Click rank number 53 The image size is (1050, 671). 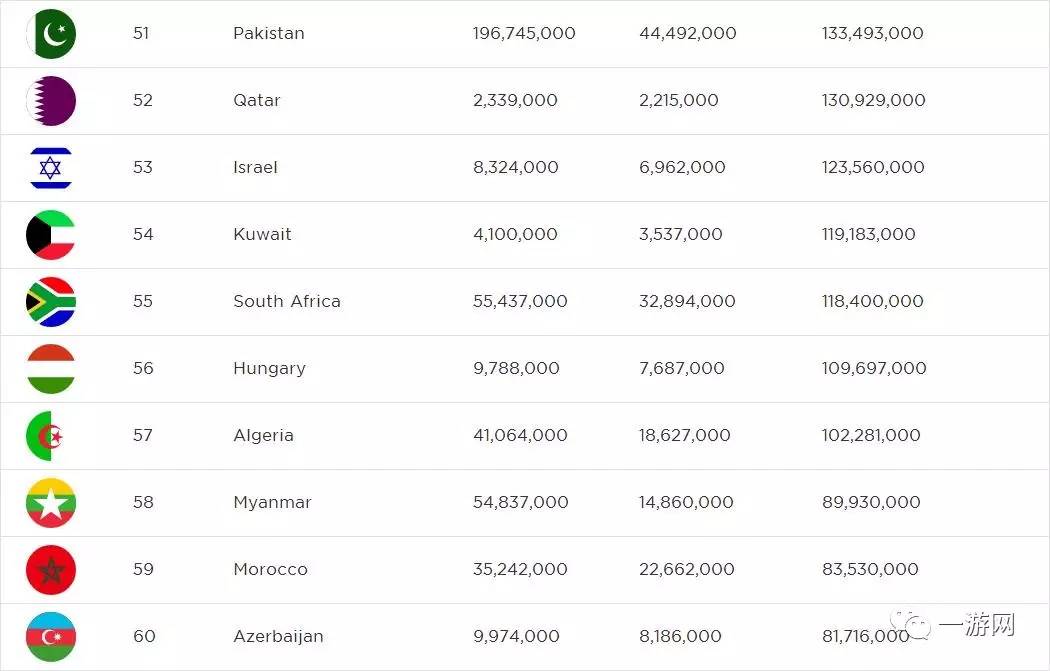(x=143, y=167)
